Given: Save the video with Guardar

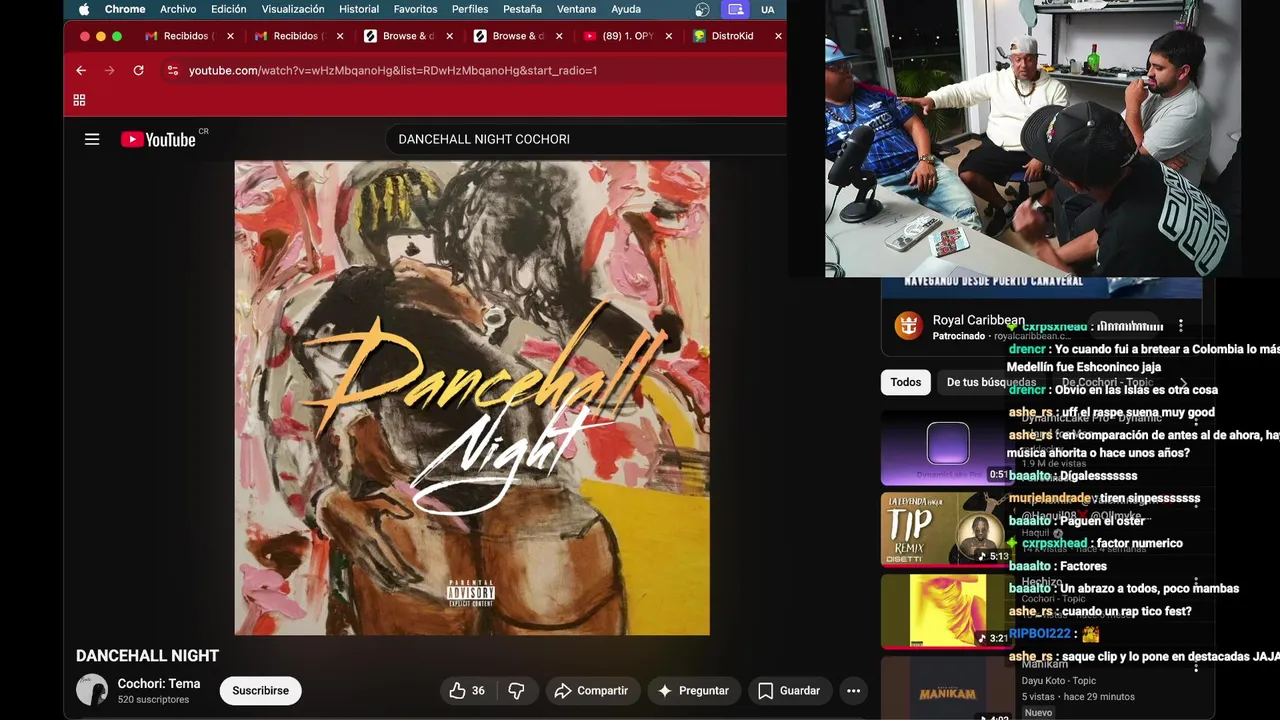Looking at the screenshot, I should (789, 690).
